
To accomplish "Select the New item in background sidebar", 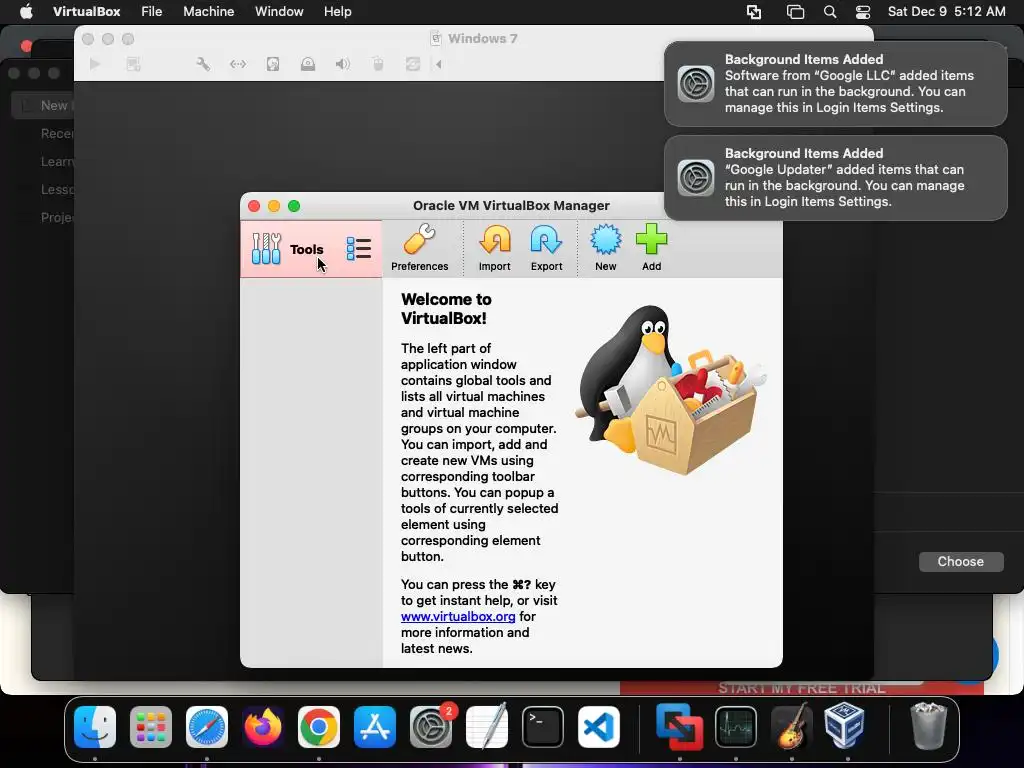I will (x=44, y=105).
